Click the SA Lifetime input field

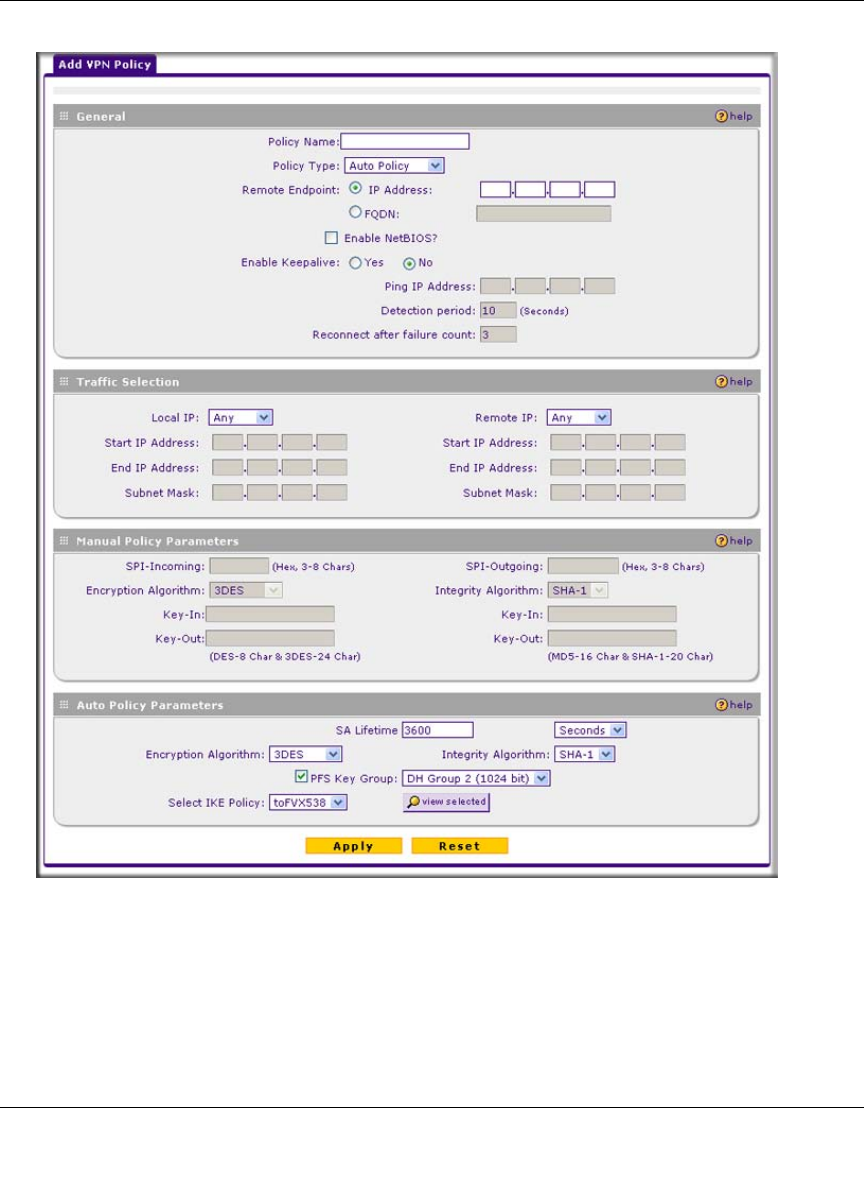coord(437,730)
